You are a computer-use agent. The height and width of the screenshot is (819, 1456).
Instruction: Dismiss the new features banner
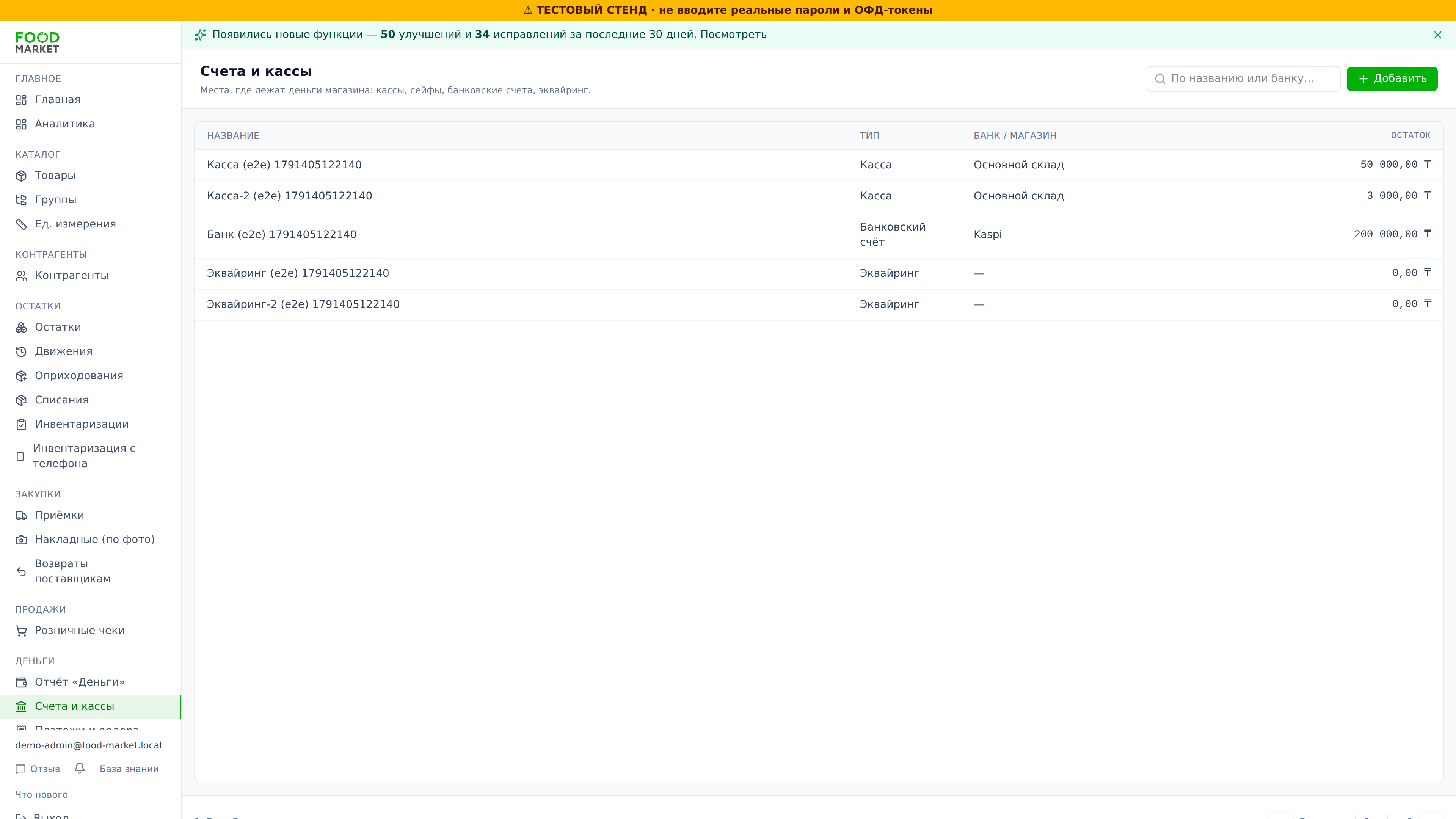1437,35
